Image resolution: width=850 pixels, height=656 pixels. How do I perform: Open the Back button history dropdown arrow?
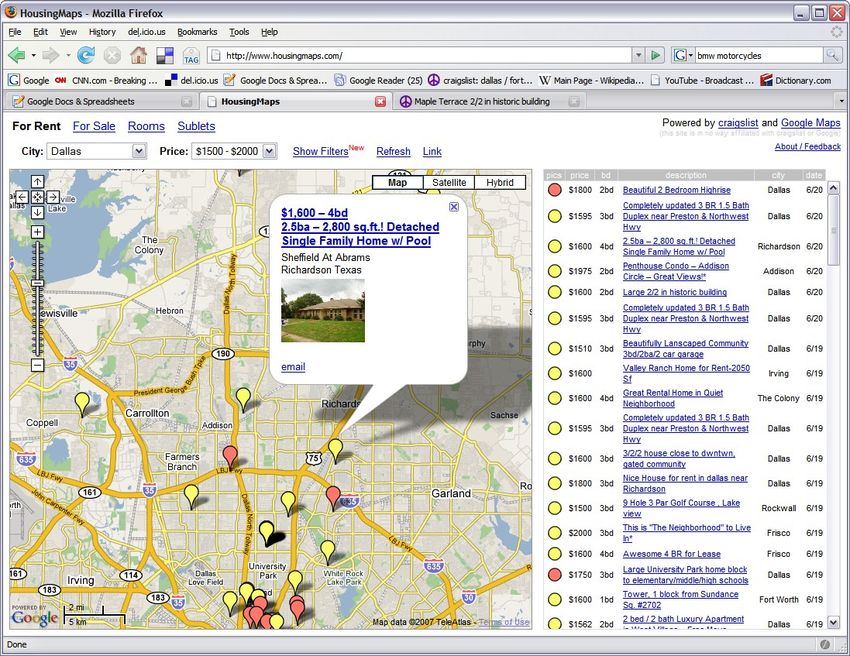point(34,55)
